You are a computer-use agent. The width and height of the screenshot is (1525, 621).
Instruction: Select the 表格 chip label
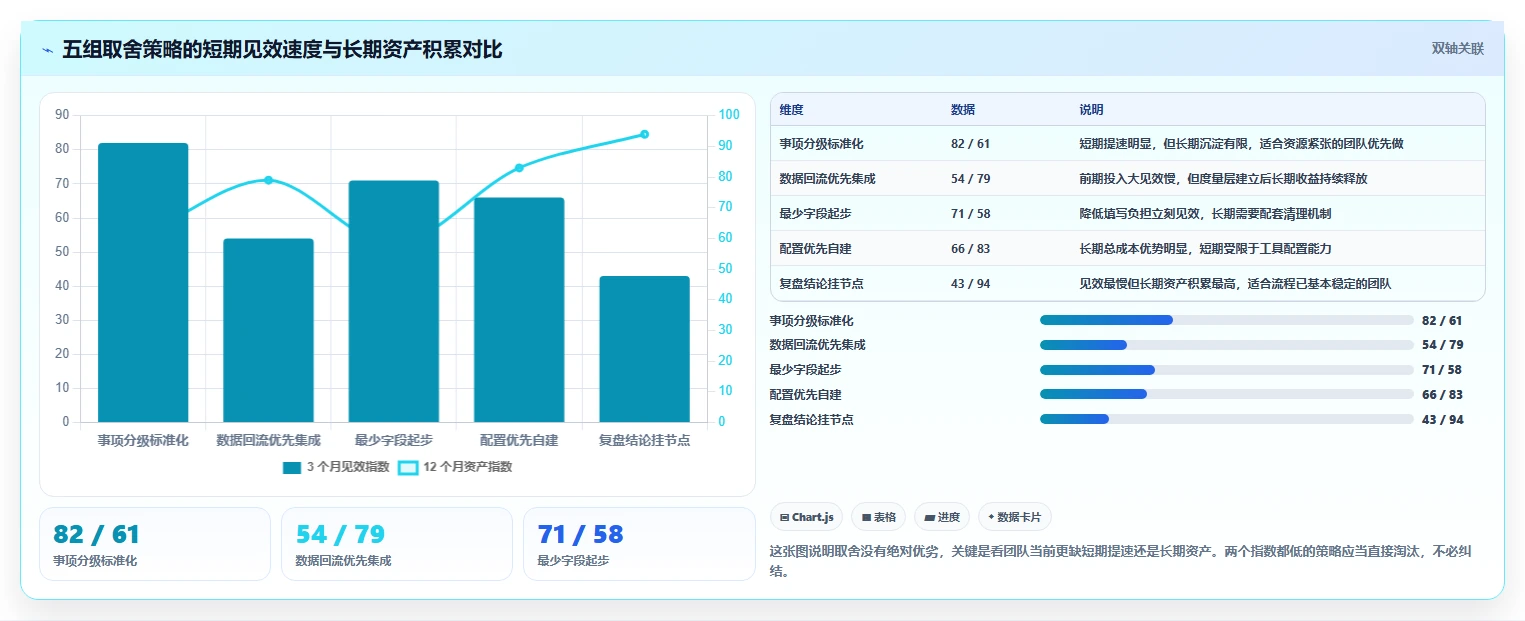pyautogui.click(x=885, y=517)
